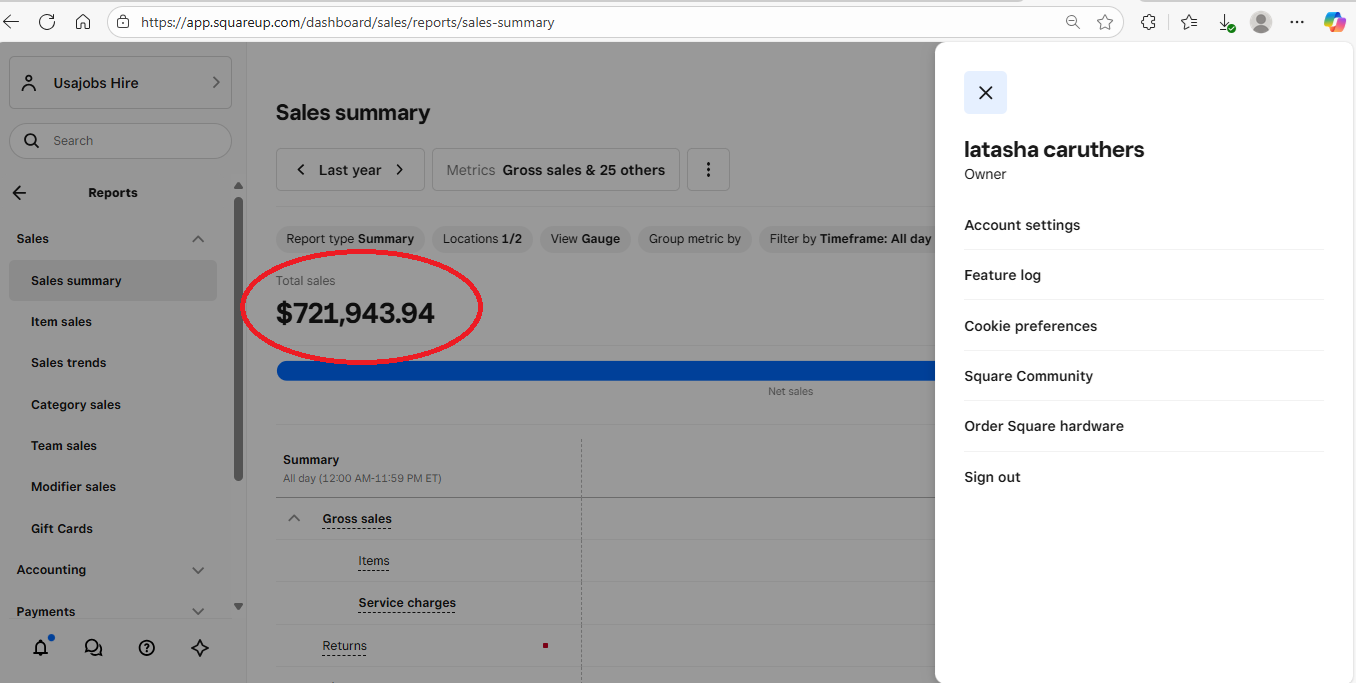Open Category sales report
The height and width of the screenshot is (683, 1356).
pyautogui.click(x=76, y=405)
